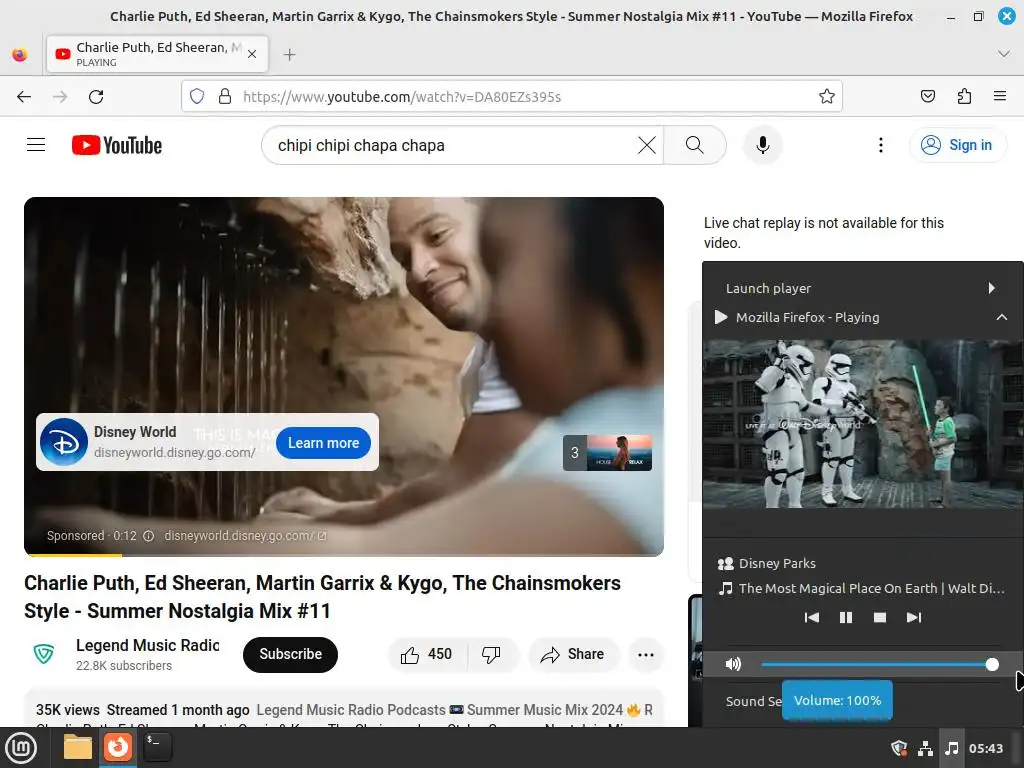
Task: Open the Pocket save icon
Action: coord(927,97)
